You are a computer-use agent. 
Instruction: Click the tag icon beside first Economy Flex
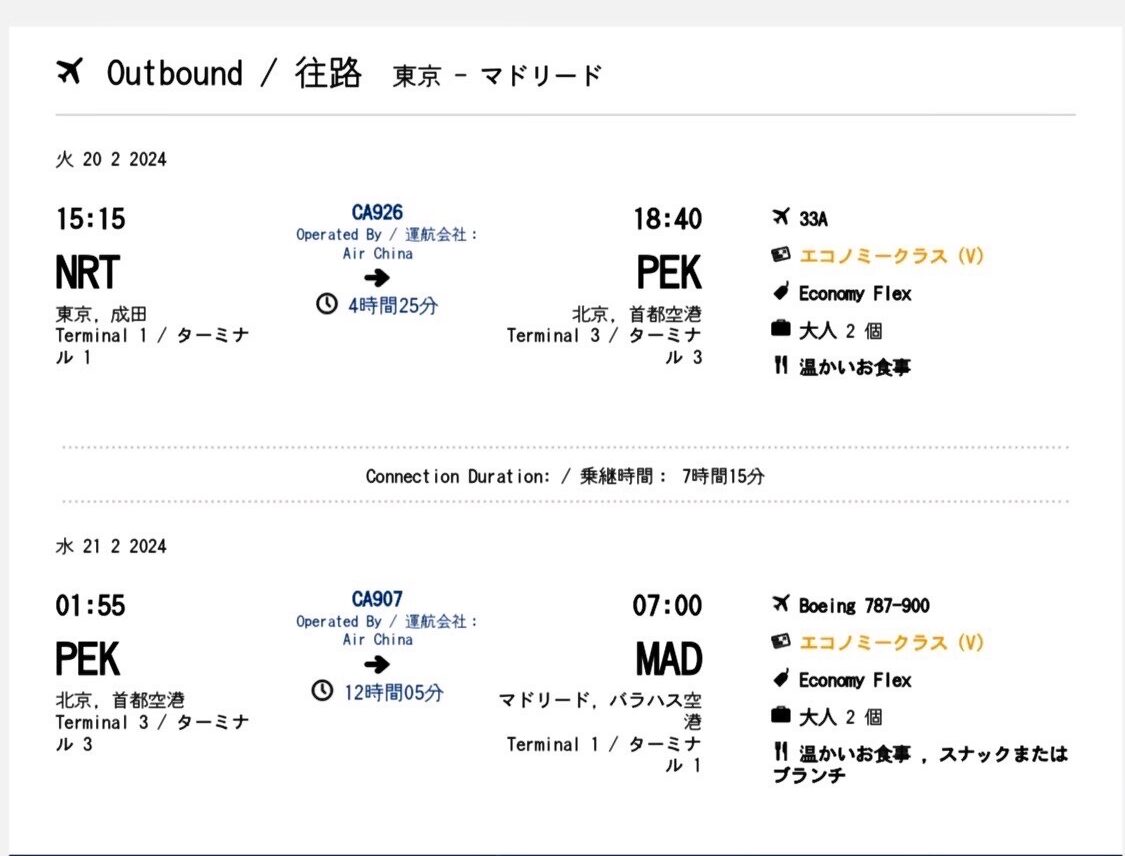[x=781, y=293]
